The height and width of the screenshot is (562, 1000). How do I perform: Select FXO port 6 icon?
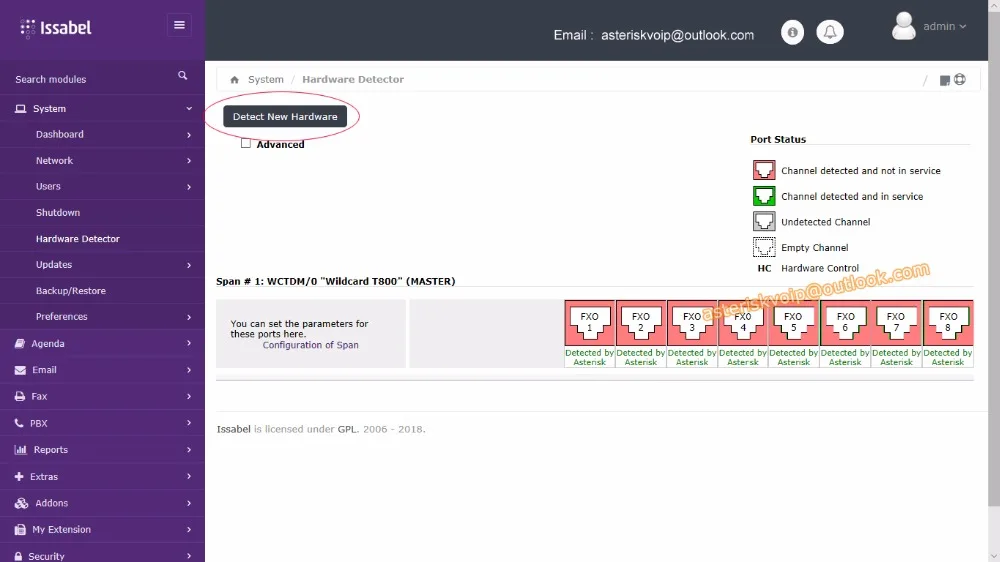[845, 323]
